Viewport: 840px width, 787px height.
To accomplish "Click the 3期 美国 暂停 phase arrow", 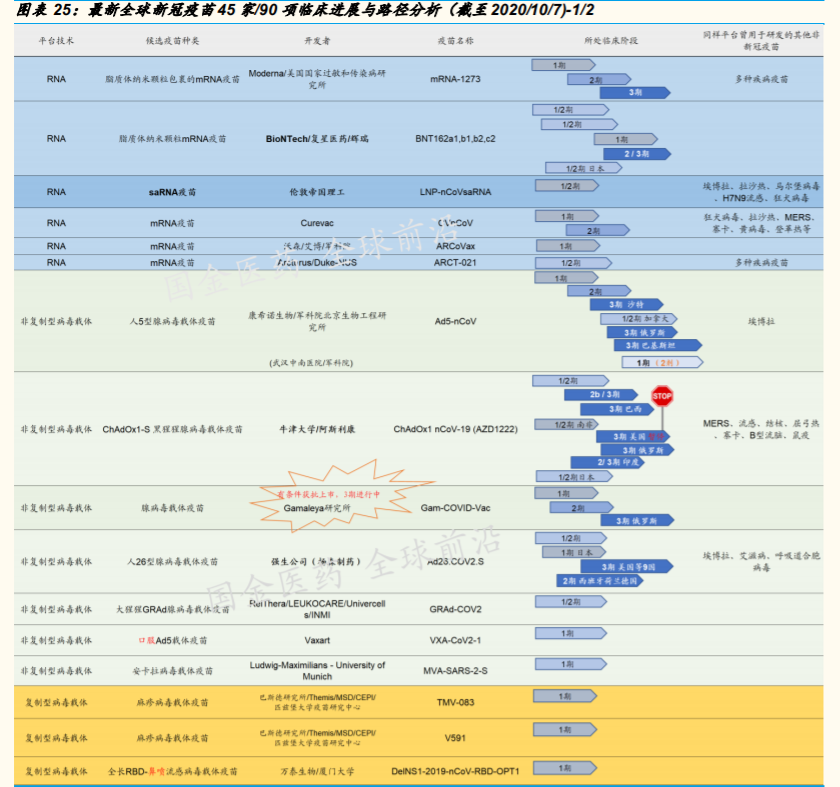I will click(x=634, y=437).
